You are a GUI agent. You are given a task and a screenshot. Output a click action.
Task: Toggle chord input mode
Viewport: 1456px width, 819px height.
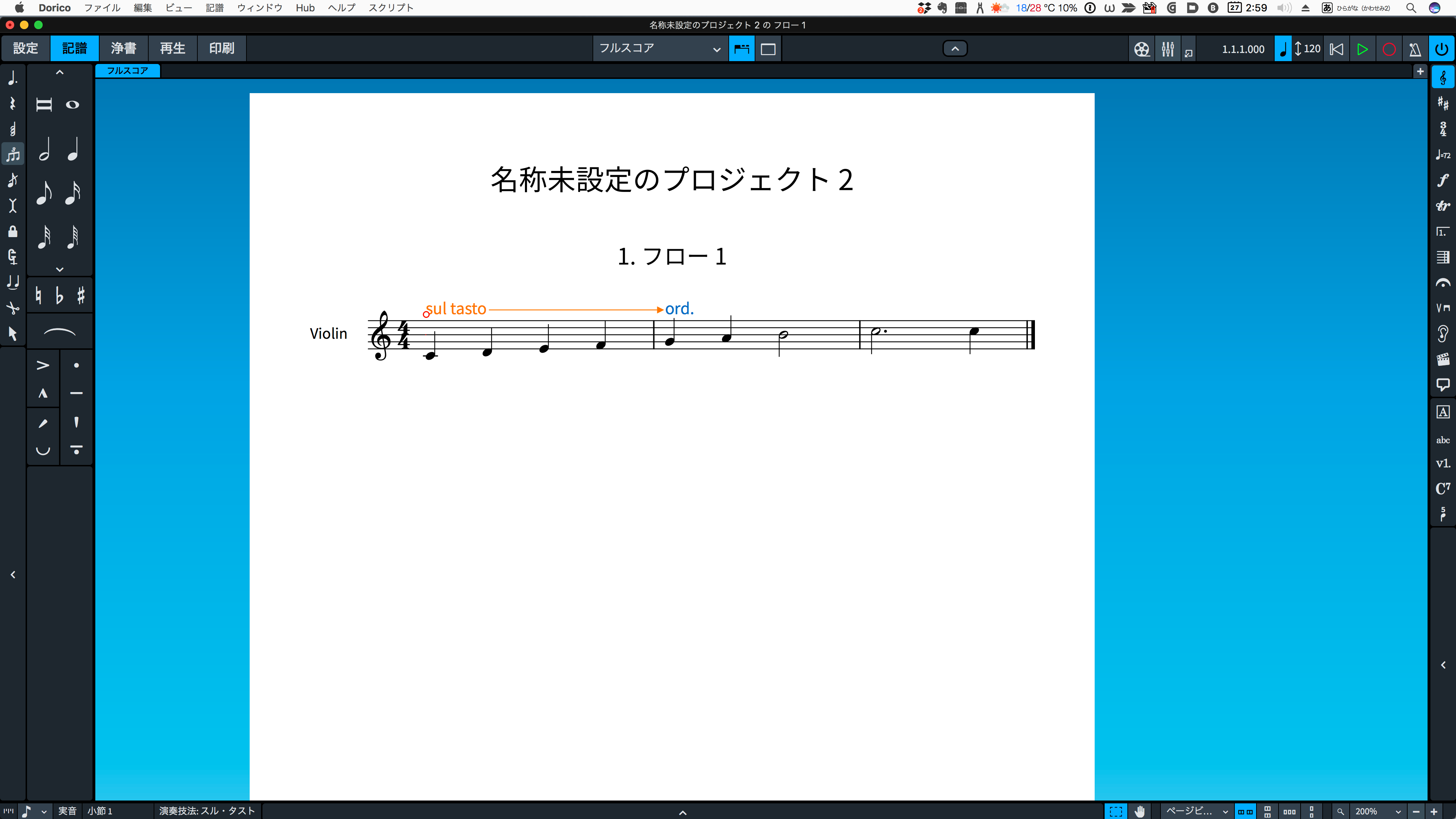[12, 129]
